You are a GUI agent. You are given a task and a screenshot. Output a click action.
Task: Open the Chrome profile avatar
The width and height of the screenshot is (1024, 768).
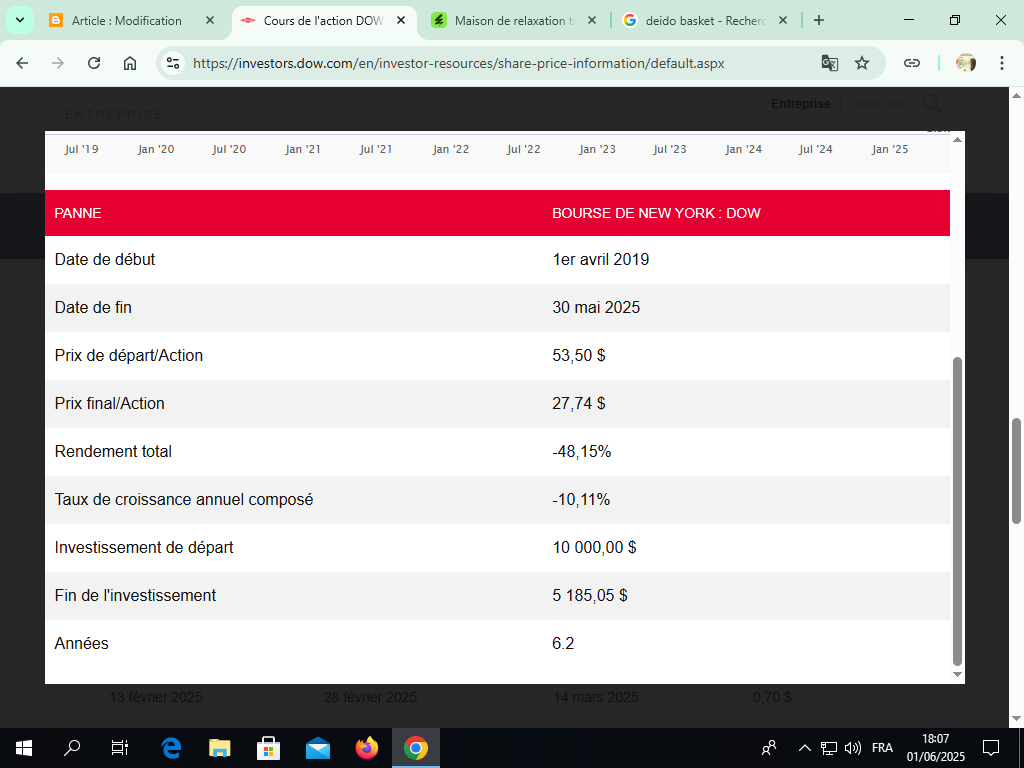tap(965, 63)
